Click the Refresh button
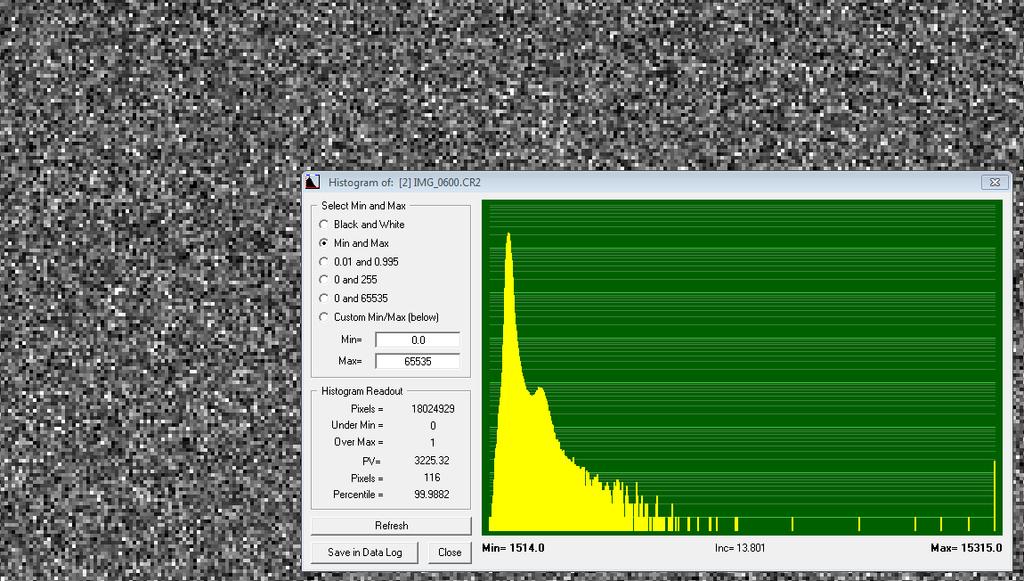The image size is (1024, 581). 391,526
